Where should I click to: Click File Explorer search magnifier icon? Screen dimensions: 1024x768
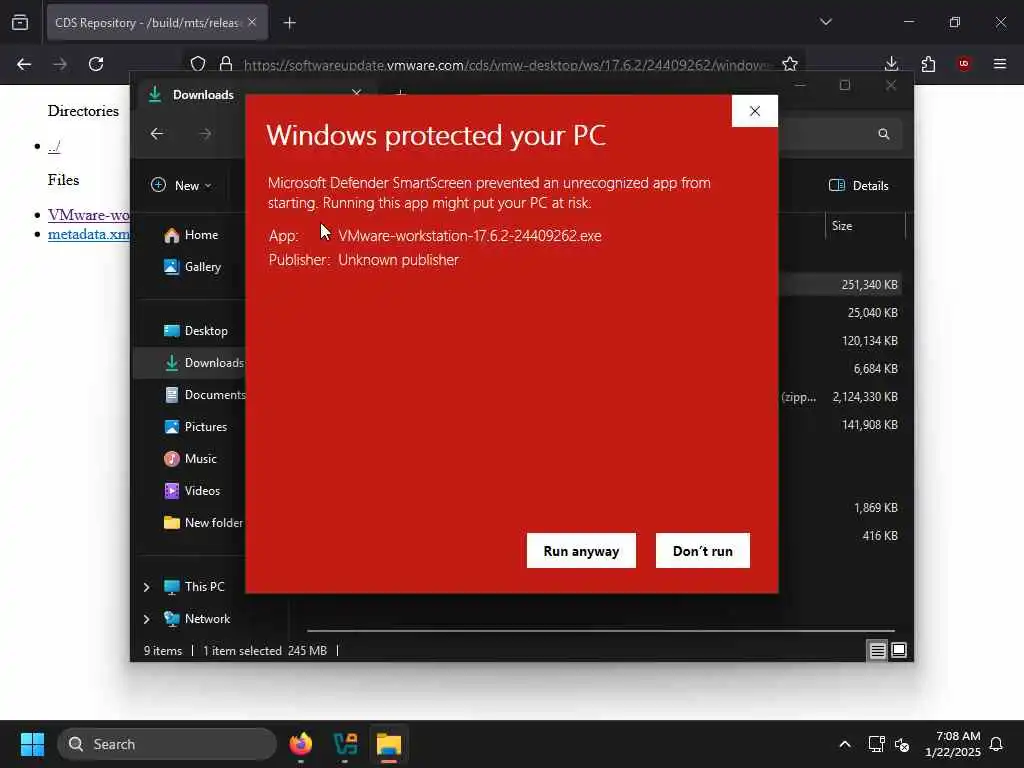(884, 134)
